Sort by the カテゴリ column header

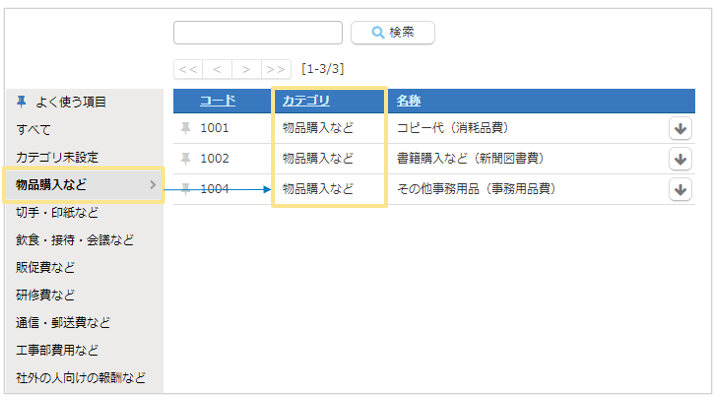(x=305, y=101)
